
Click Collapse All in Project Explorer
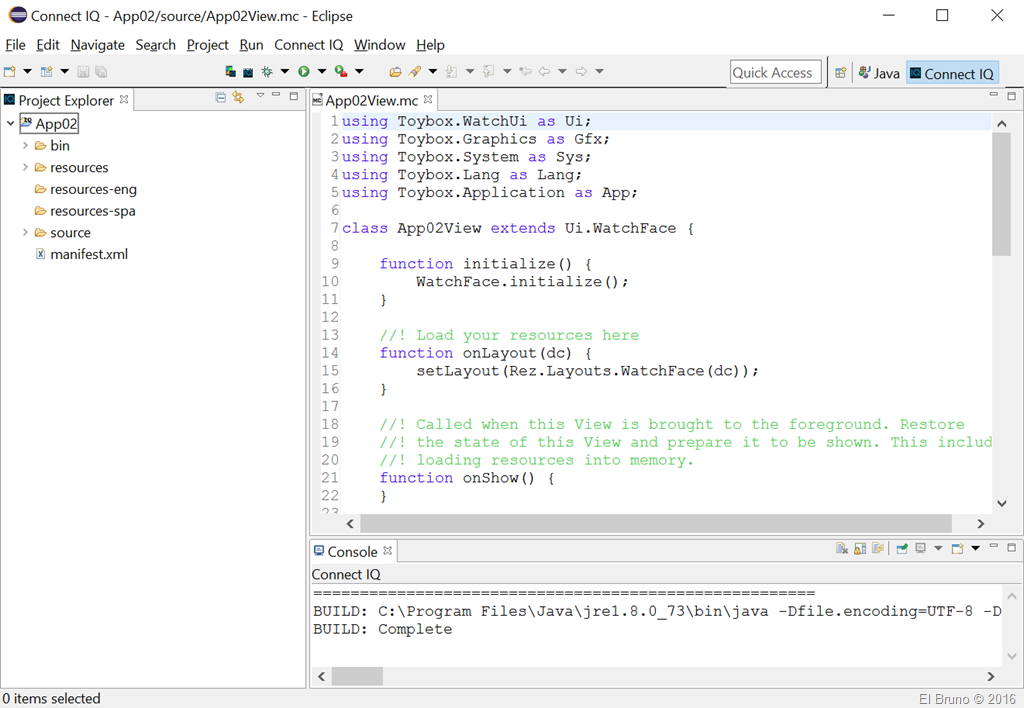221,97
